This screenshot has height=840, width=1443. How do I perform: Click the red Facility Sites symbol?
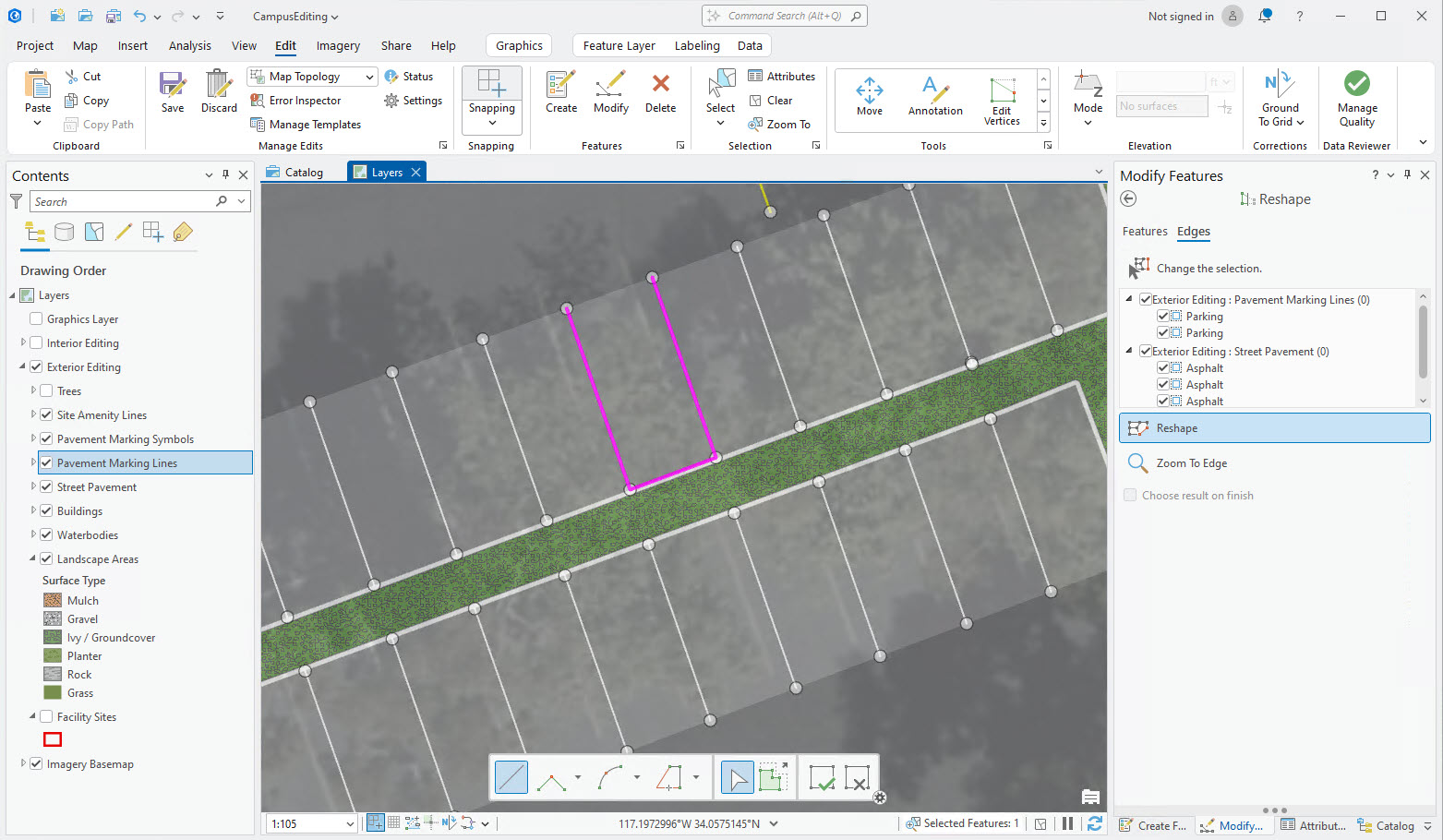tap(53, 739)
